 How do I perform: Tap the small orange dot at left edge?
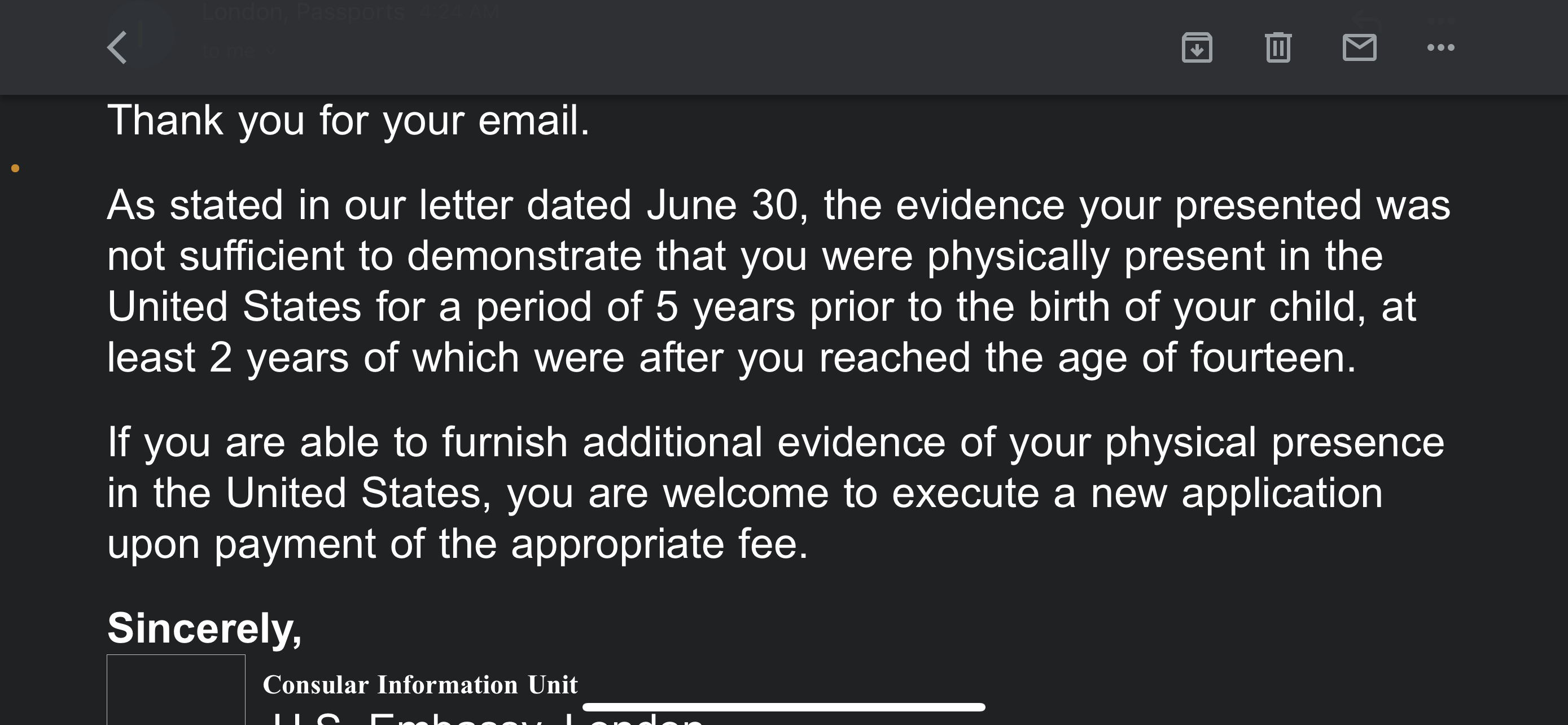point(15,168)
